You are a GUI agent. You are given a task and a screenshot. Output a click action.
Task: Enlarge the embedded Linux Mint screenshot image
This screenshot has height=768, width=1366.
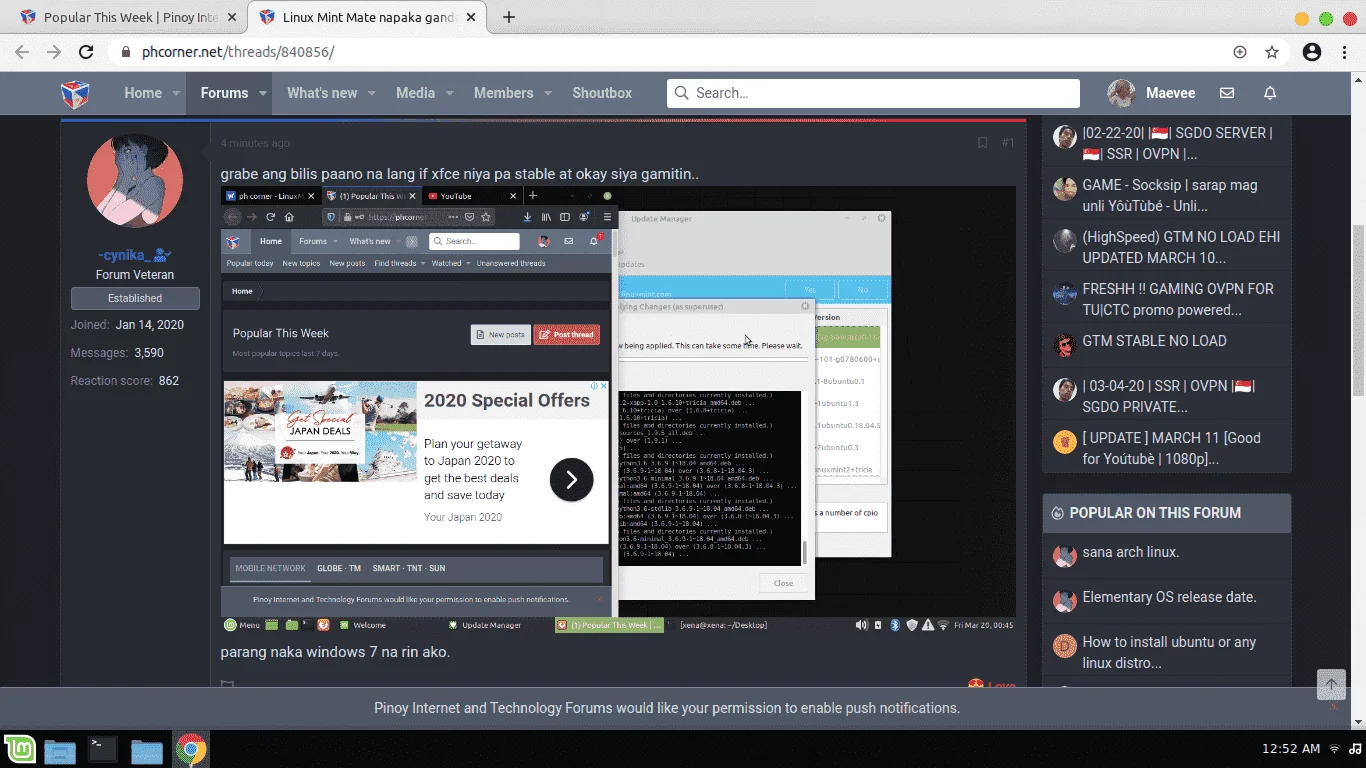618,410
